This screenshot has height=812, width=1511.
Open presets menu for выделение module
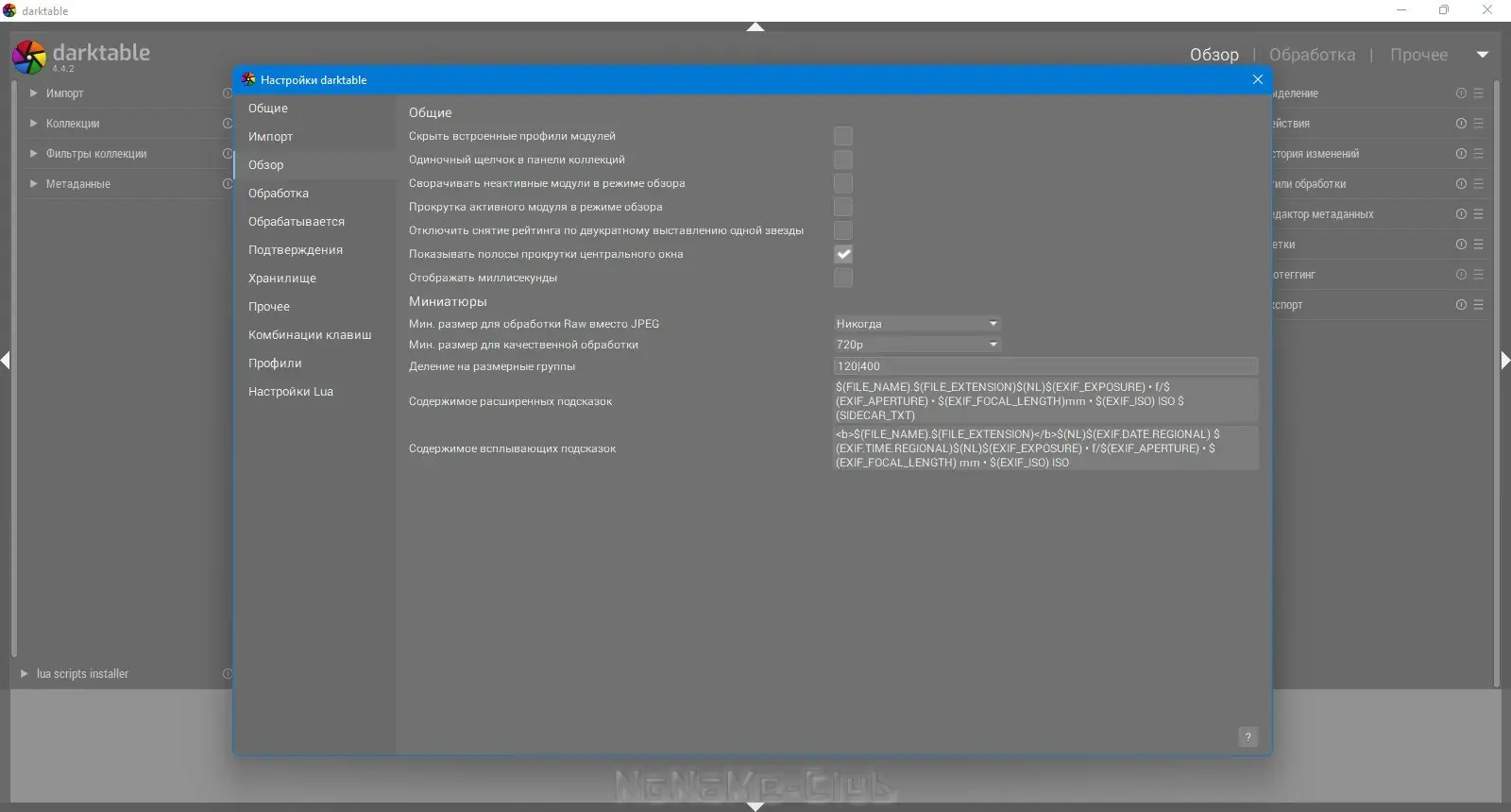tap(1479, 93)
